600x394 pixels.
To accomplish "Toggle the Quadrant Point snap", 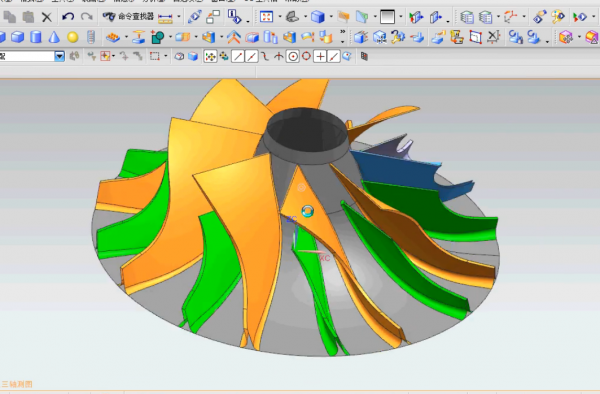I will 307,57.
